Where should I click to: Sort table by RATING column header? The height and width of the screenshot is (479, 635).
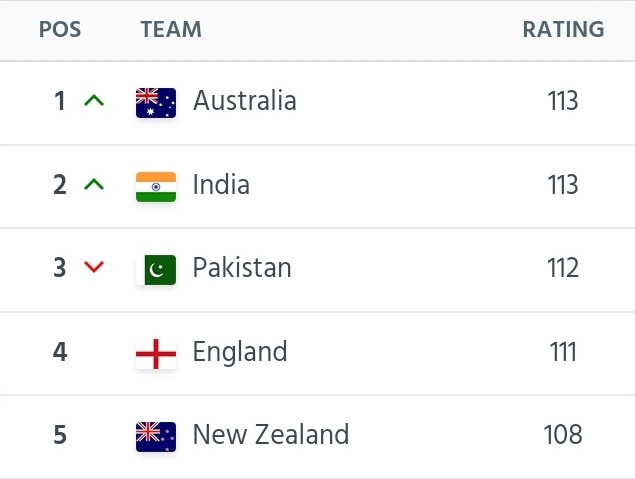pyautogui.click(x=564, y=29)
